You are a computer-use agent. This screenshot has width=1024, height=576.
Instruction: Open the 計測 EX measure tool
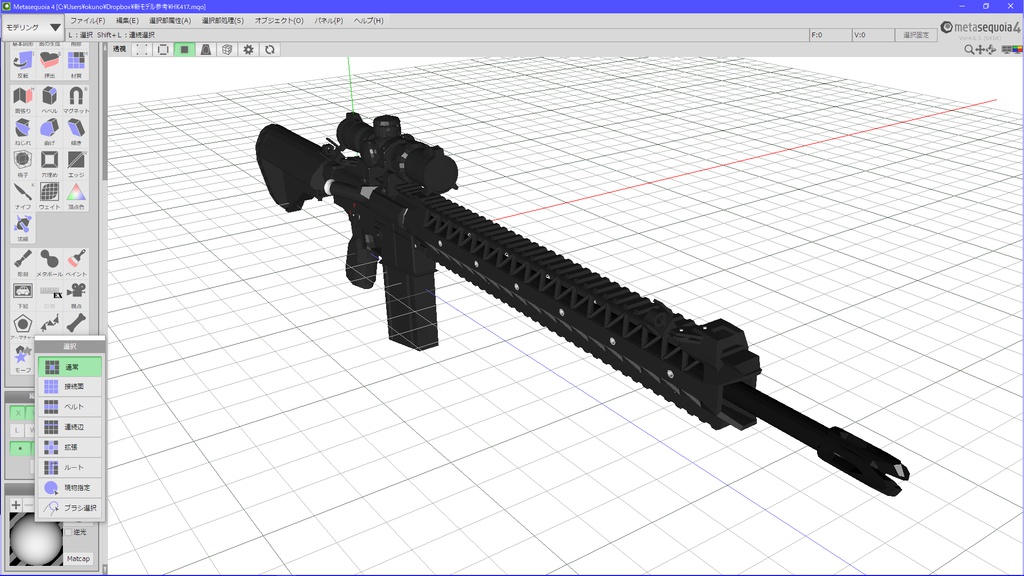click(x=50, y=295)
